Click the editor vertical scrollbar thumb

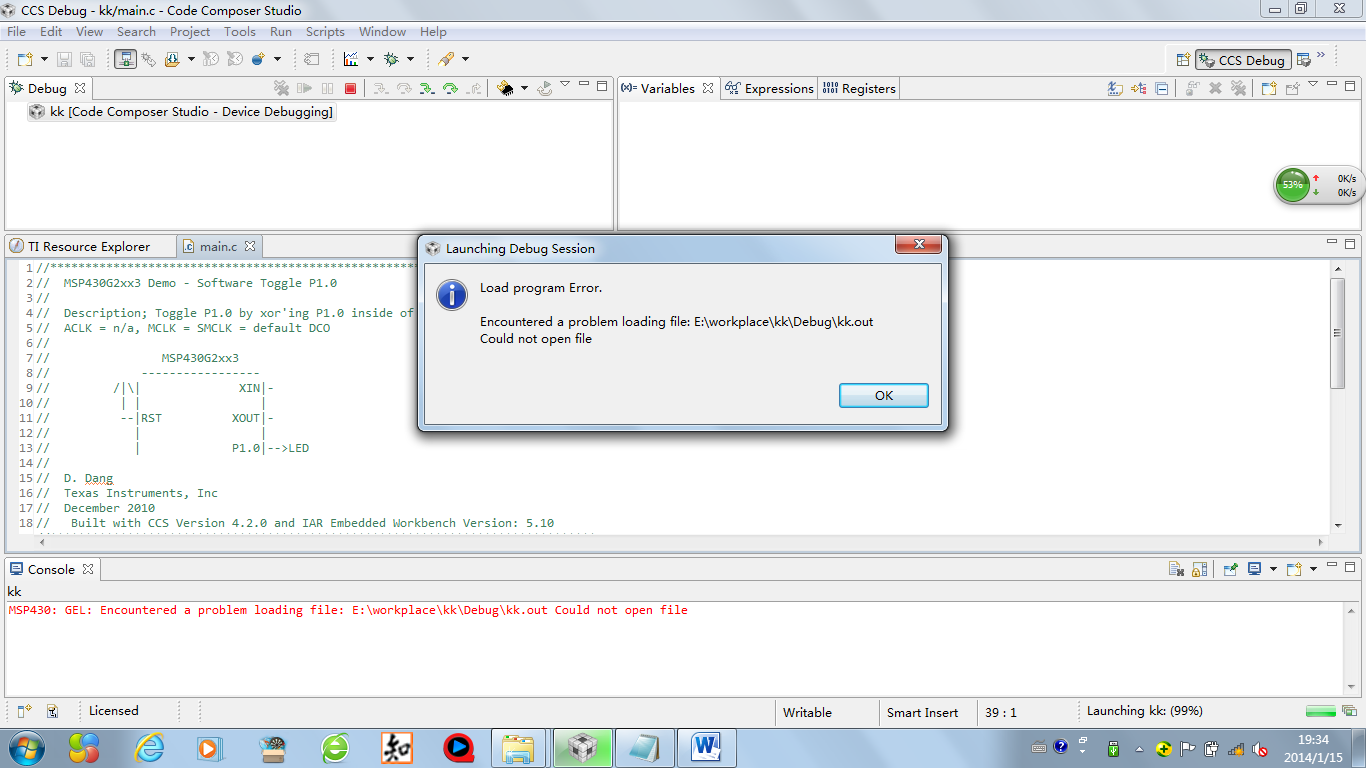click(1338, 333)
